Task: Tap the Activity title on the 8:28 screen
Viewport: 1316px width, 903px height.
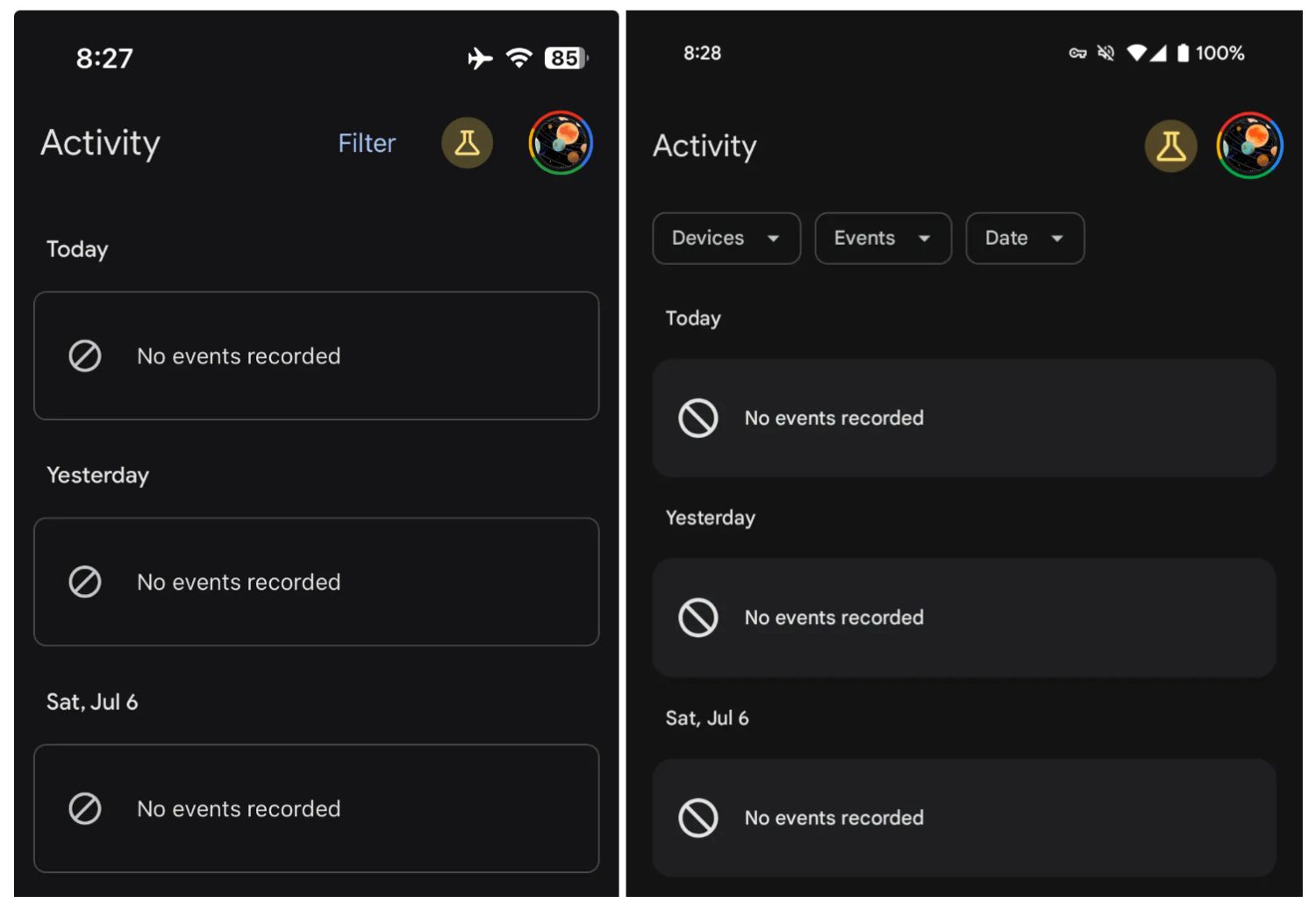Action: point(704,146)
